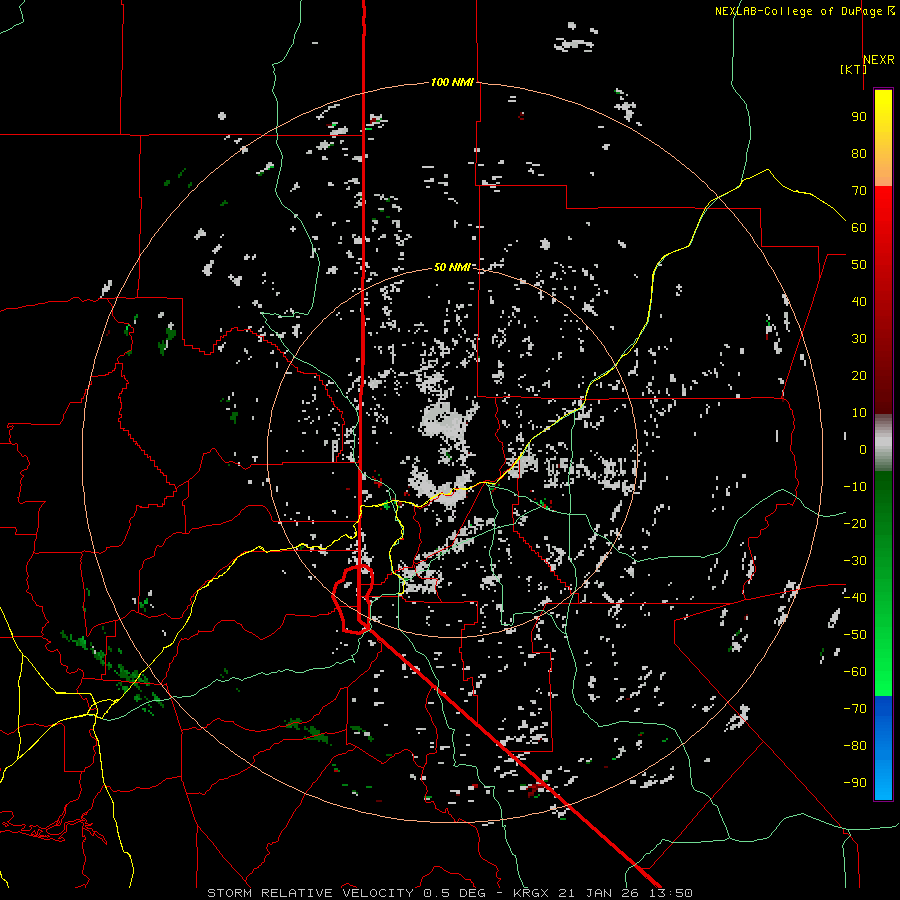Click the [KT] units label
This screenshot has height=900, width=900.
pyautogui.click(x=853, y=69)
